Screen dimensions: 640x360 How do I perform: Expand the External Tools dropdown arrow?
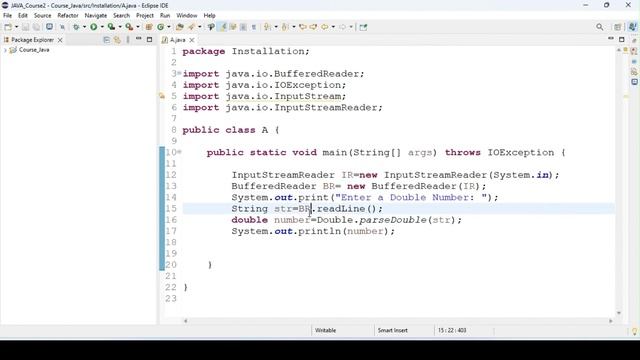tap(138, 27)
